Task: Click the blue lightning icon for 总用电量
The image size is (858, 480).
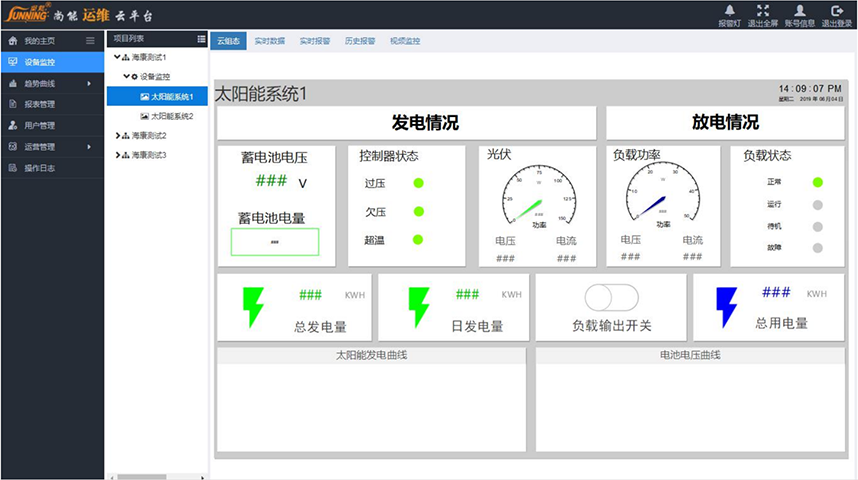Action: pyautogui.click(x=727, y=306)
